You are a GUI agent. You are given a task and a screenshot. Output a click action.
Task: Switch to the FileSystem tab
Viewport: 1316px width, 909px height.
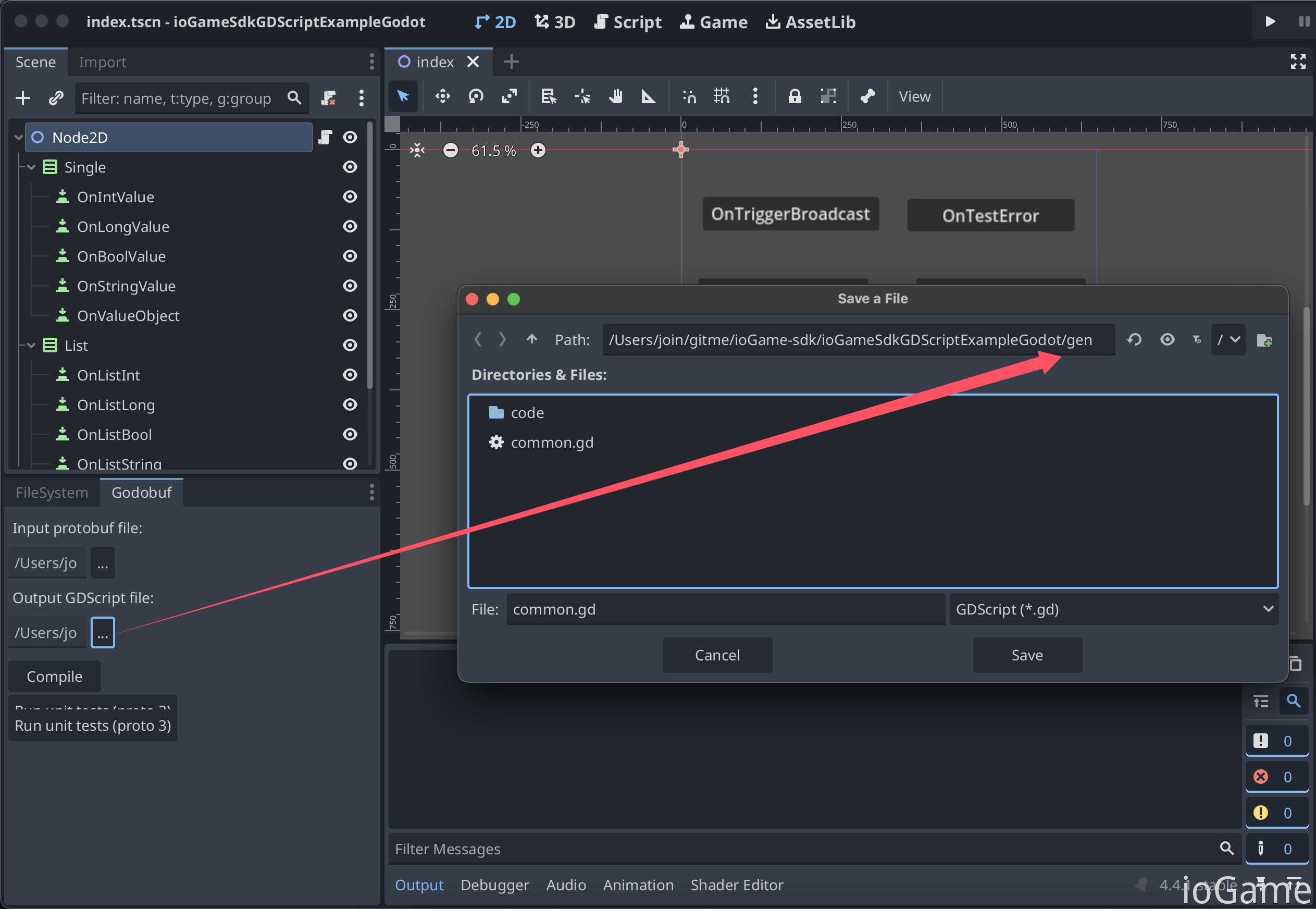[x=52, y=493]
